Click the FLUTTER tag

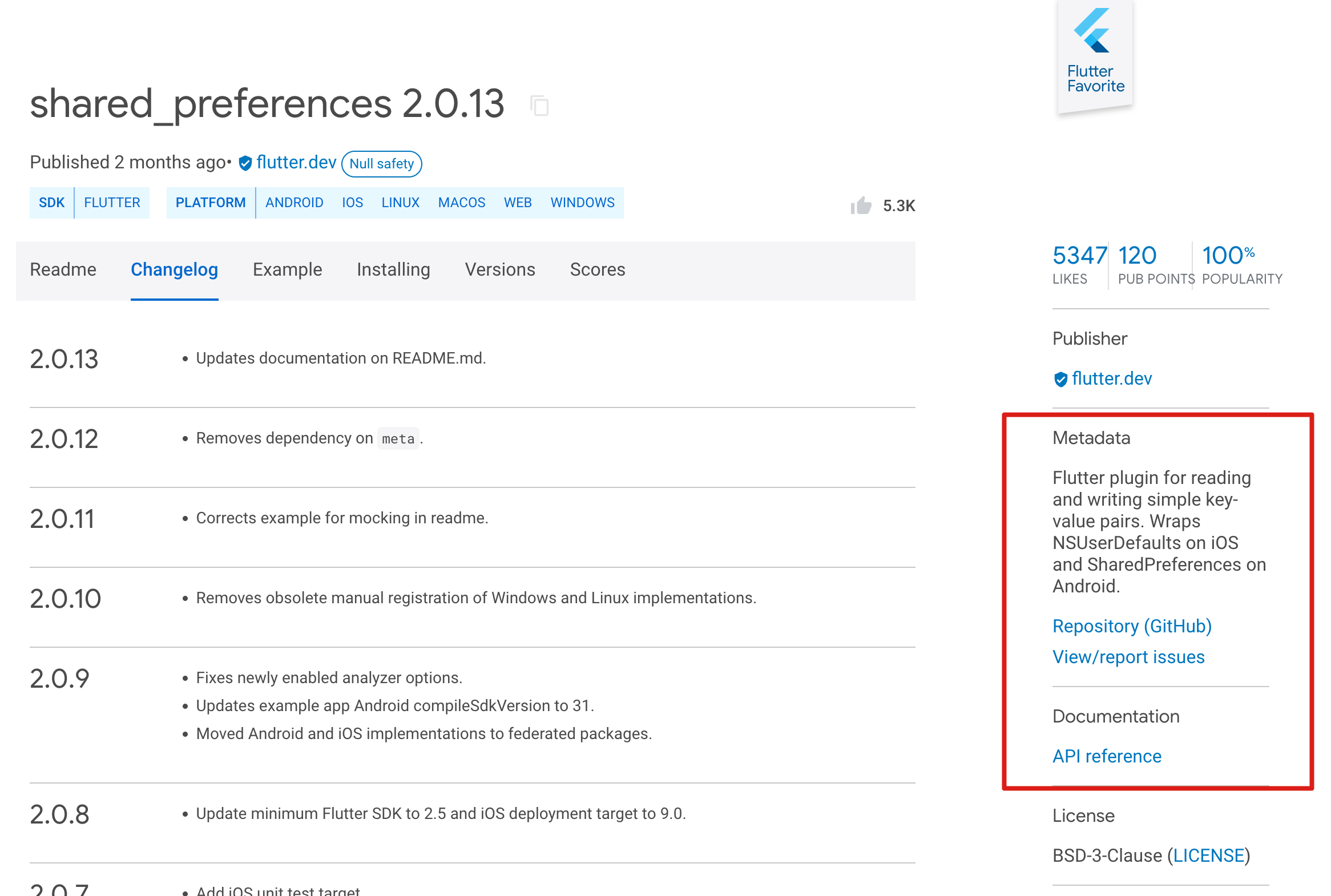[112, 203]
